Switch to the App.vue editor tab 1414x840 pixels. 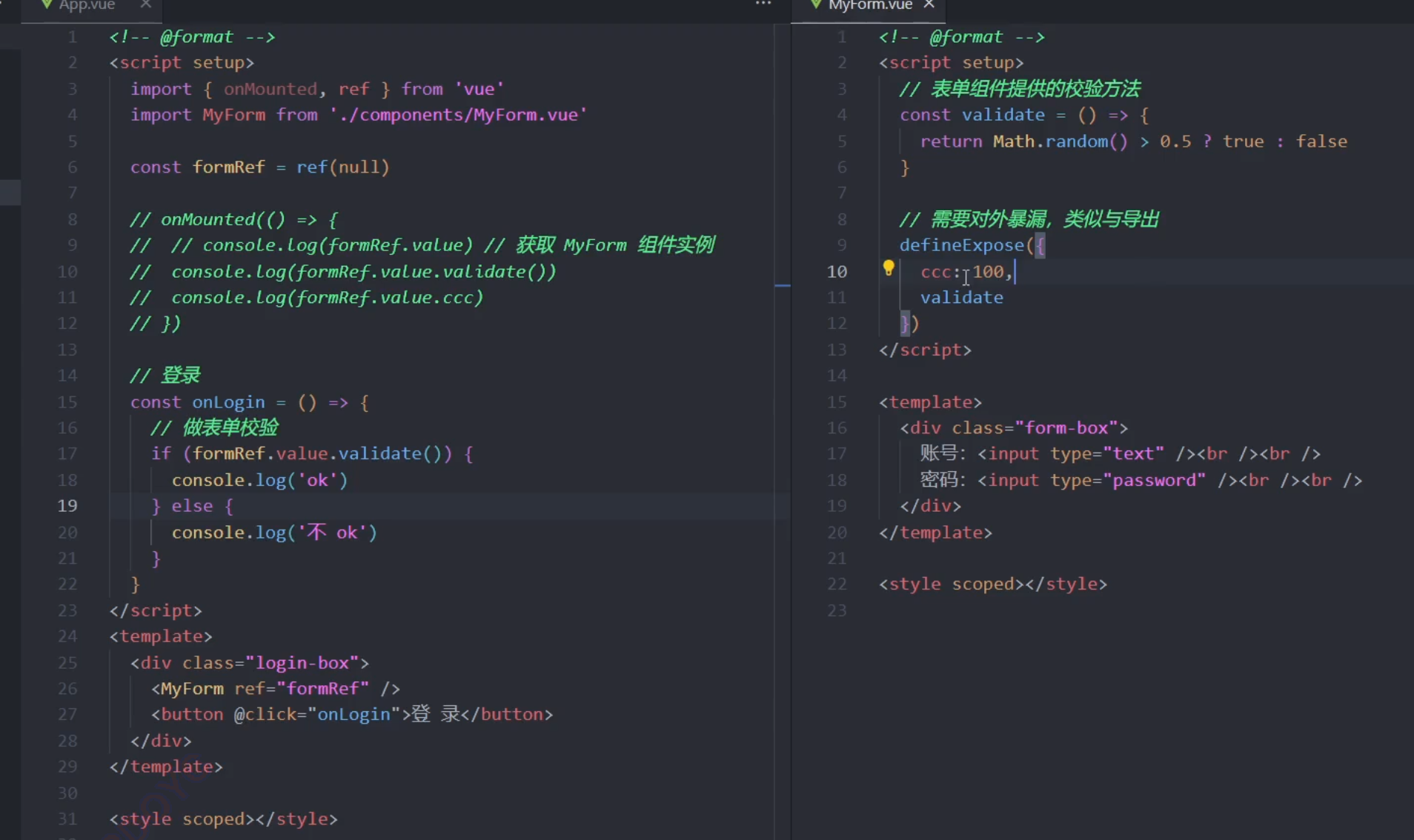(x=87, y=6)
